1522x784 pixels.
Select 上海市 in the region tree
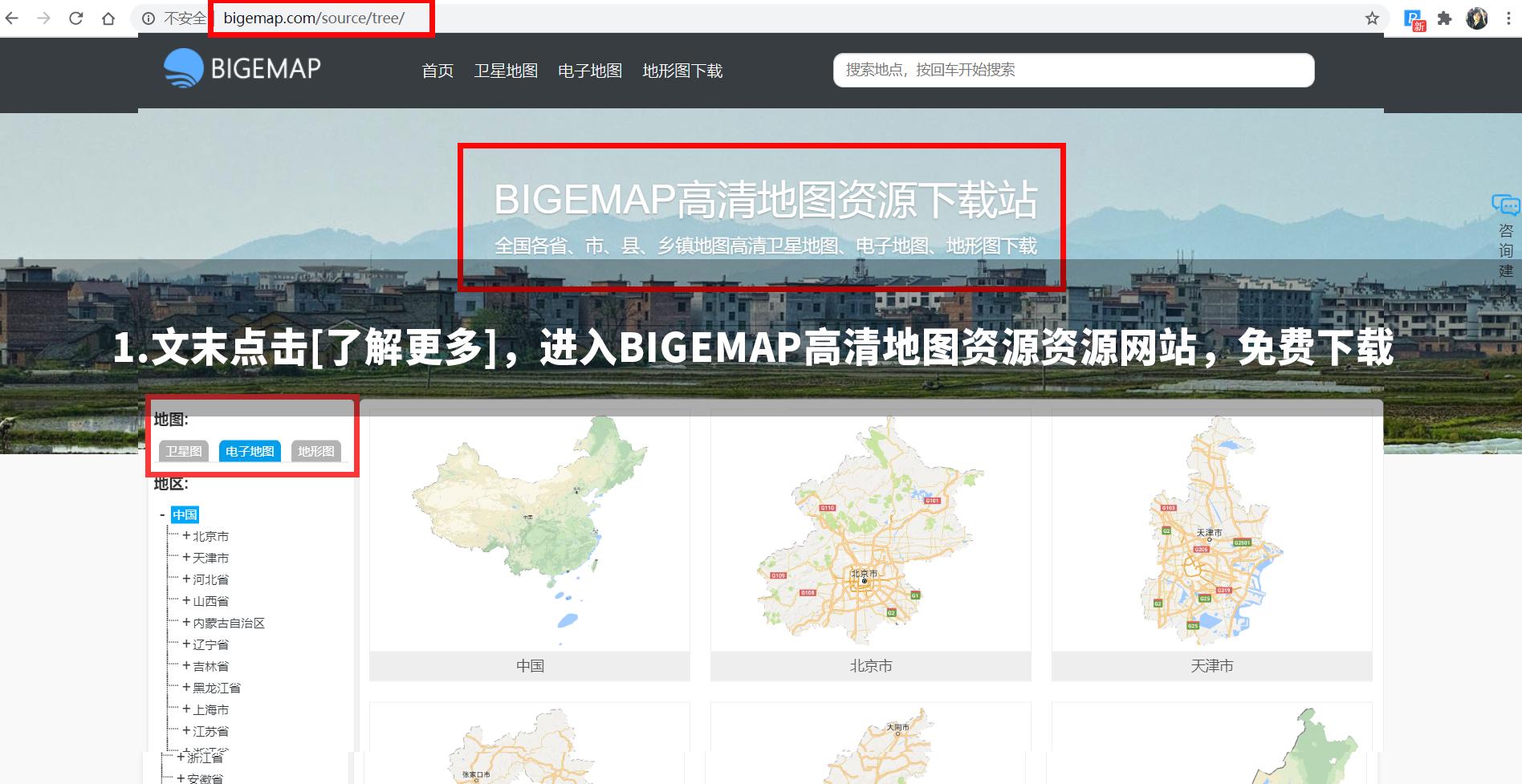[210, 709]
